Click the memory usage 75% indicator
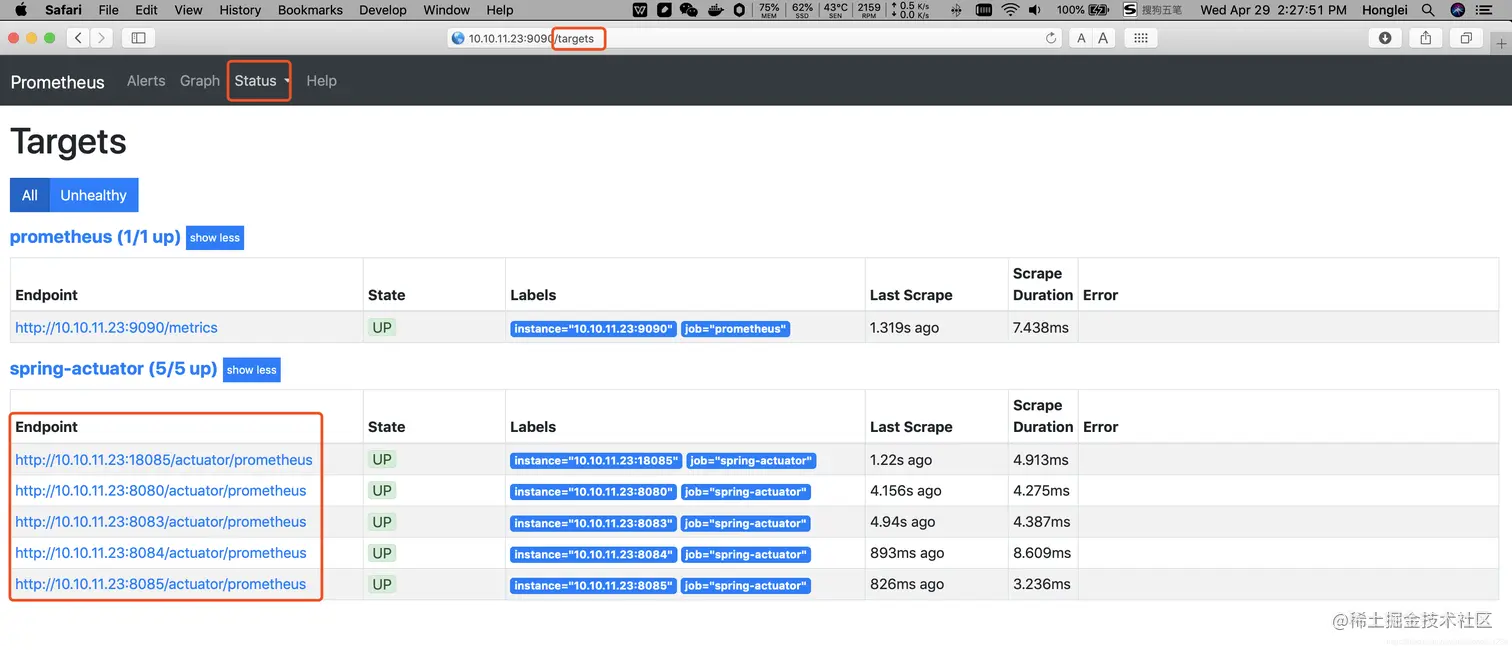Viewport: 1512px width, 650px height. [769, 10]
